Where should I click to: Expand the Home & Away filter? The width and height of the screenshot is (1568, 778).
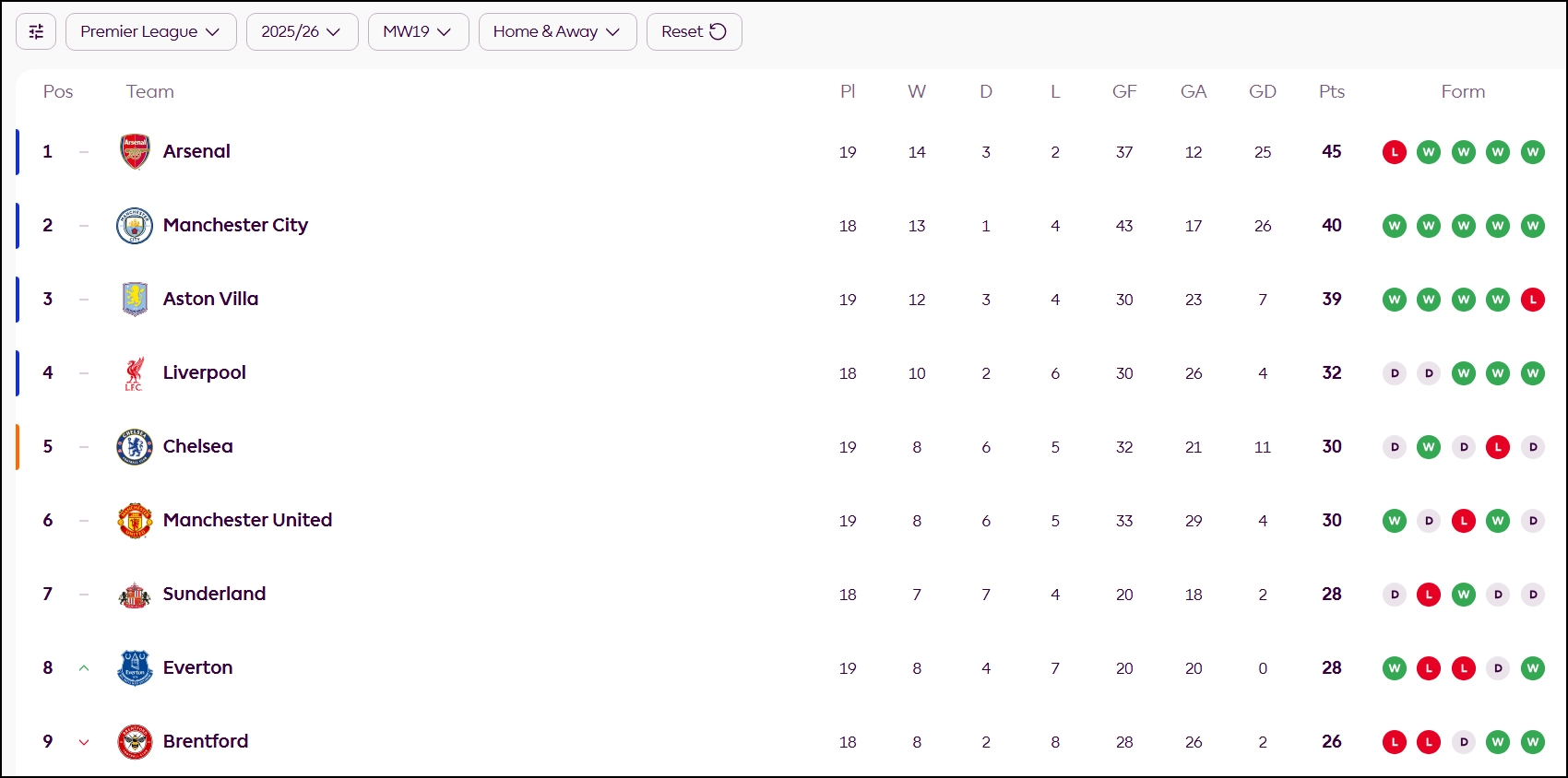click(557, 31)
